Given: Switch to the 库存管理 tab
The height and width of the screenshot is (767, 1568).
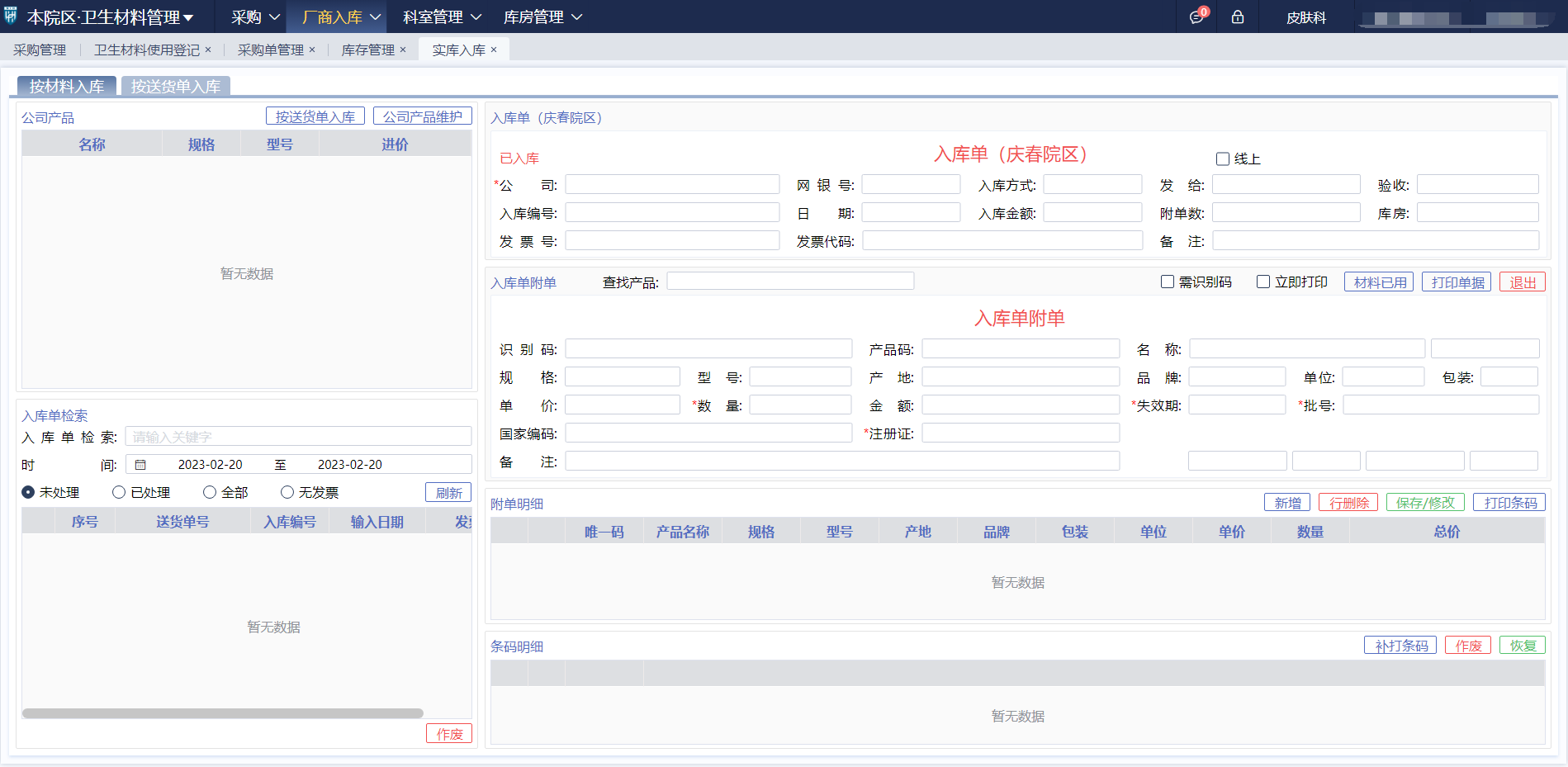Looking at the screenshot, I should point(368,50).
